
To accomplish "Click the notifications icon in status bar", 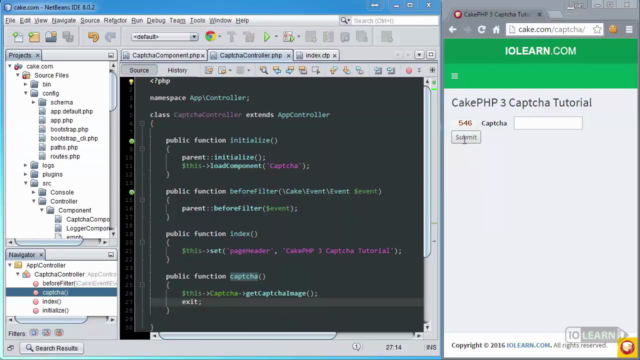I will pos(356,347).
